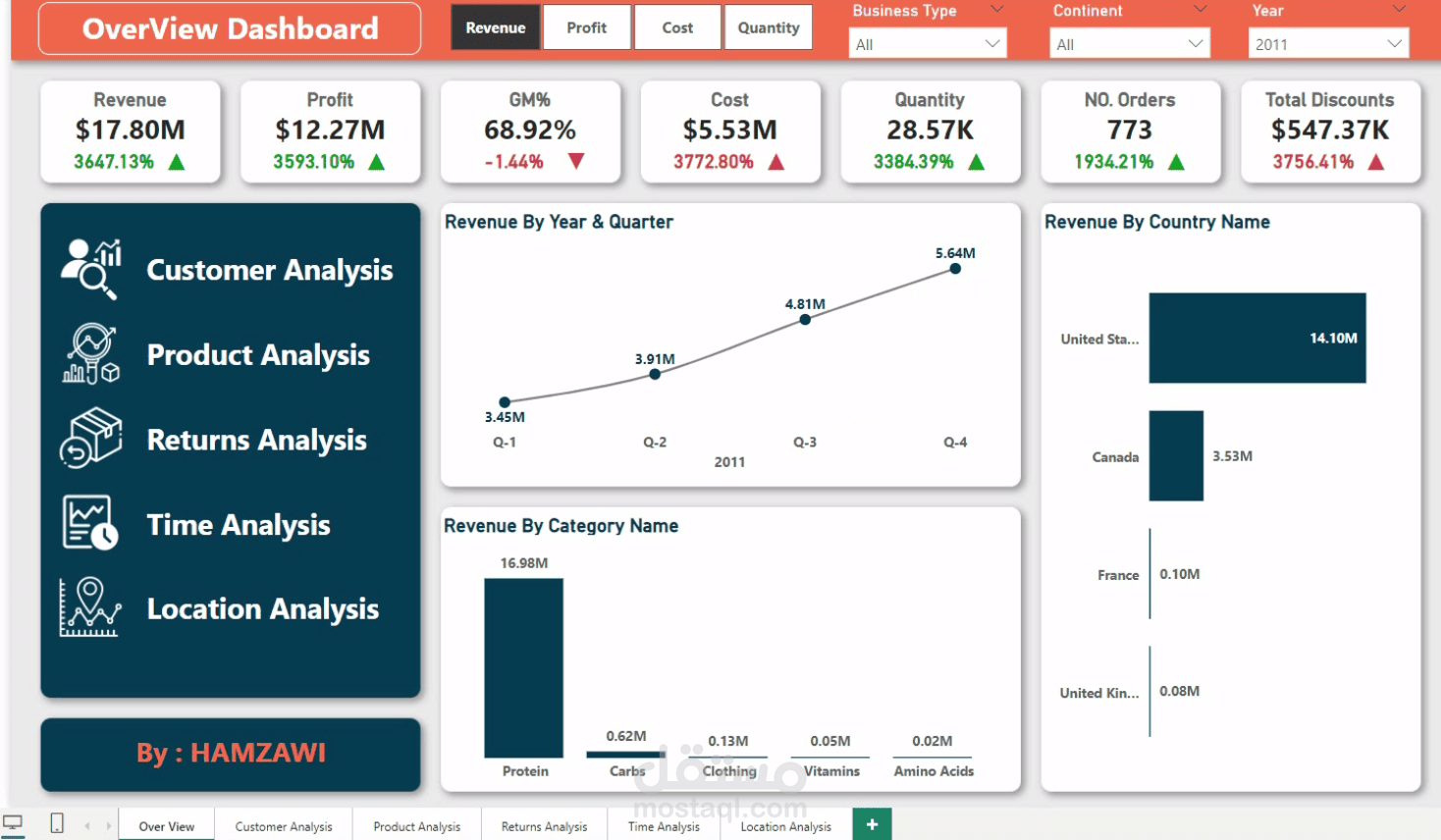Click the OverView Dashboard title button
This screenshot has height=840, width=1441.
(230, 28)
